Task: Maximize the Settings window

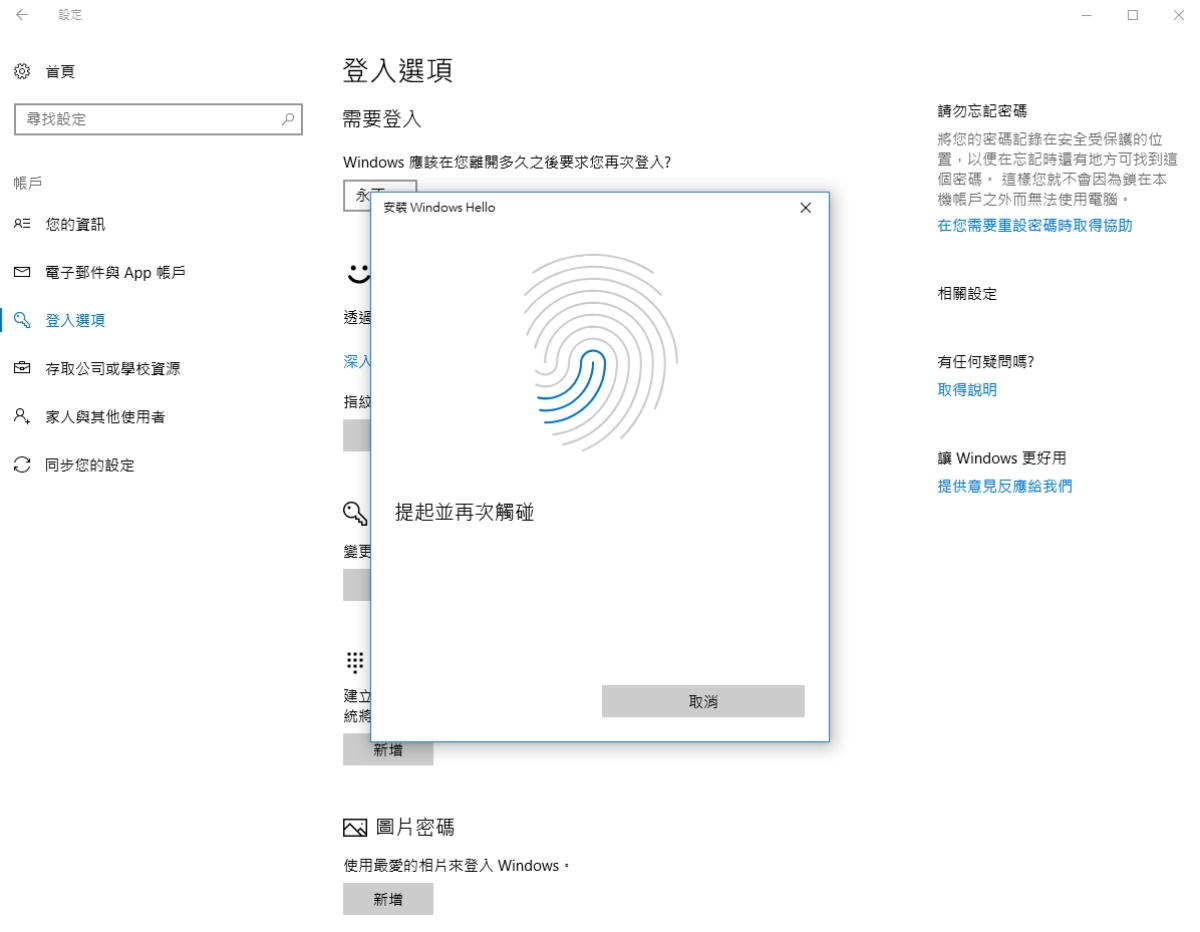Action: coord(1133,15)
